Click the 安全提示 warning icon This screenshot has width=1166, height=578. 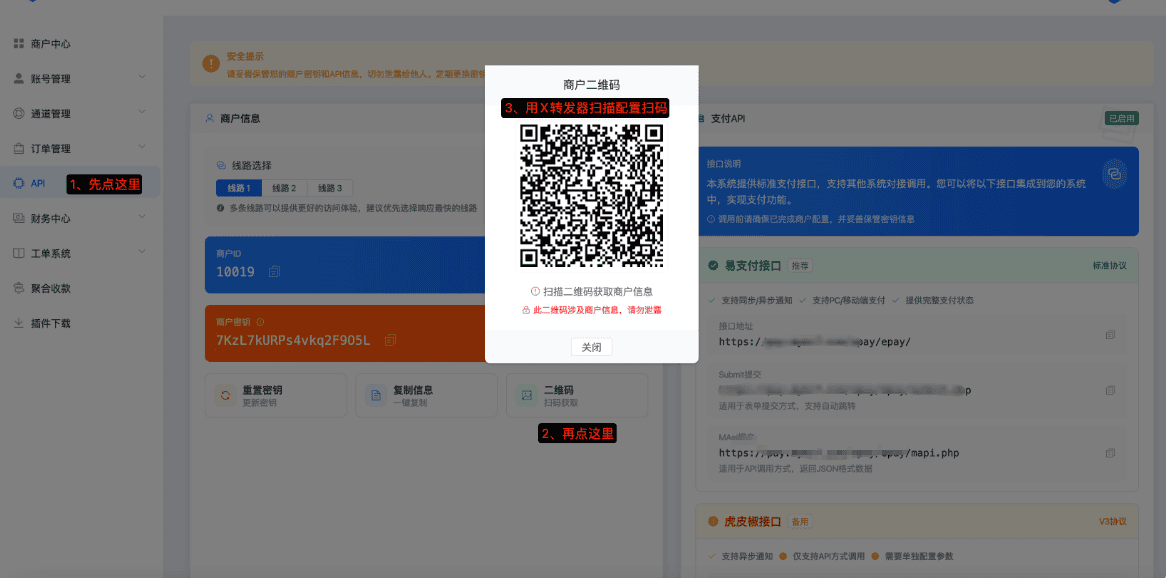[211, 65]
